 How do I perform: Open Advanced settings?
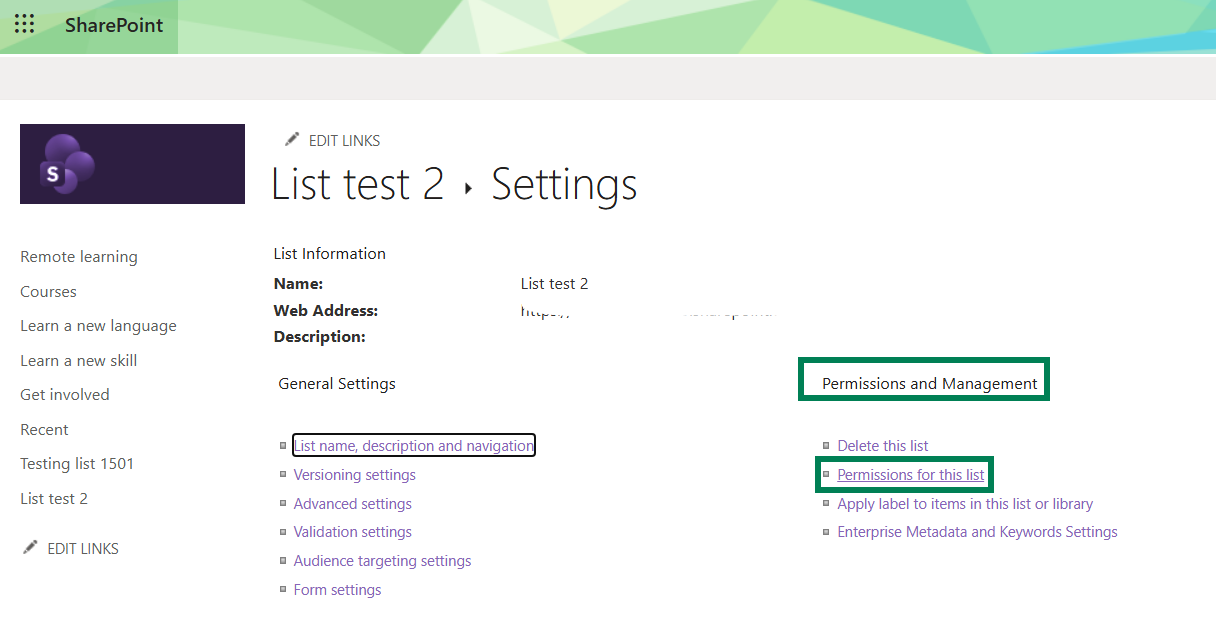click(x=352, y=503)
